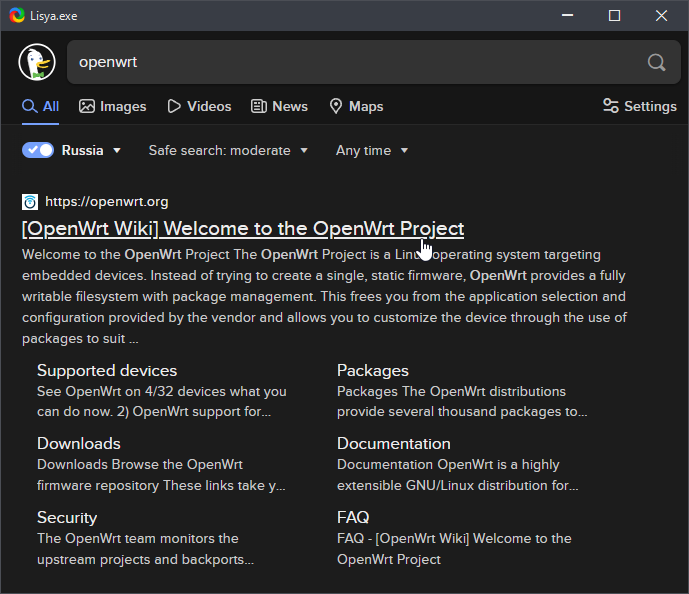Open the Supported devices sitelink

point(107,370)
